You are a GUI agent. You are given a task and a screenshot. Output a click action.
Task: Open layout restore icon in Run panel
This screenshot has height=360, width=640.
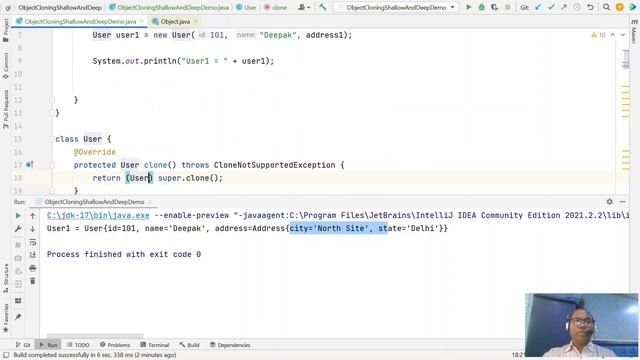click(18, 301)
